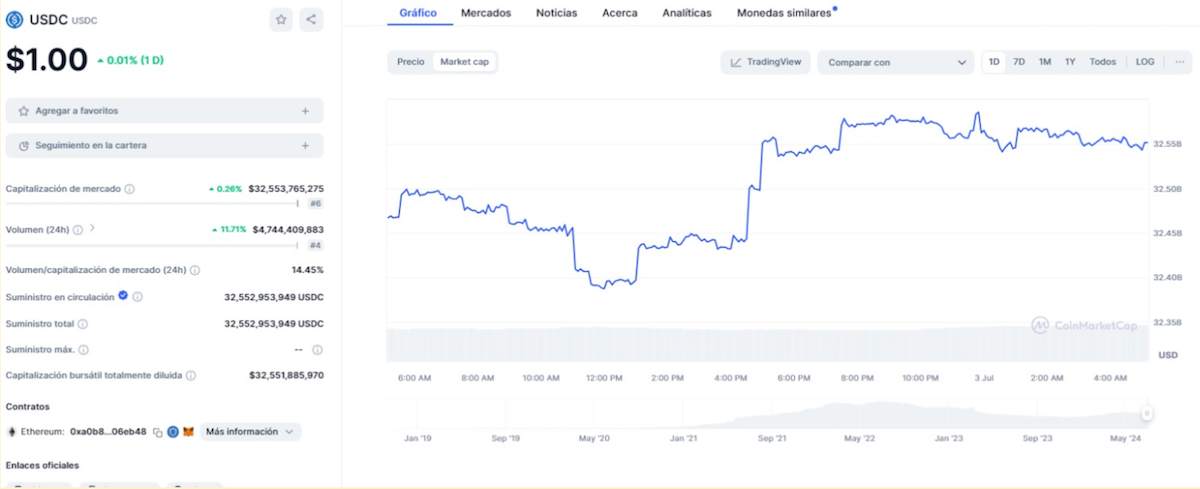Click the Ethereum logo in Contratos
This screenshot has height=489, width=1200.
[x=12, y=432]
